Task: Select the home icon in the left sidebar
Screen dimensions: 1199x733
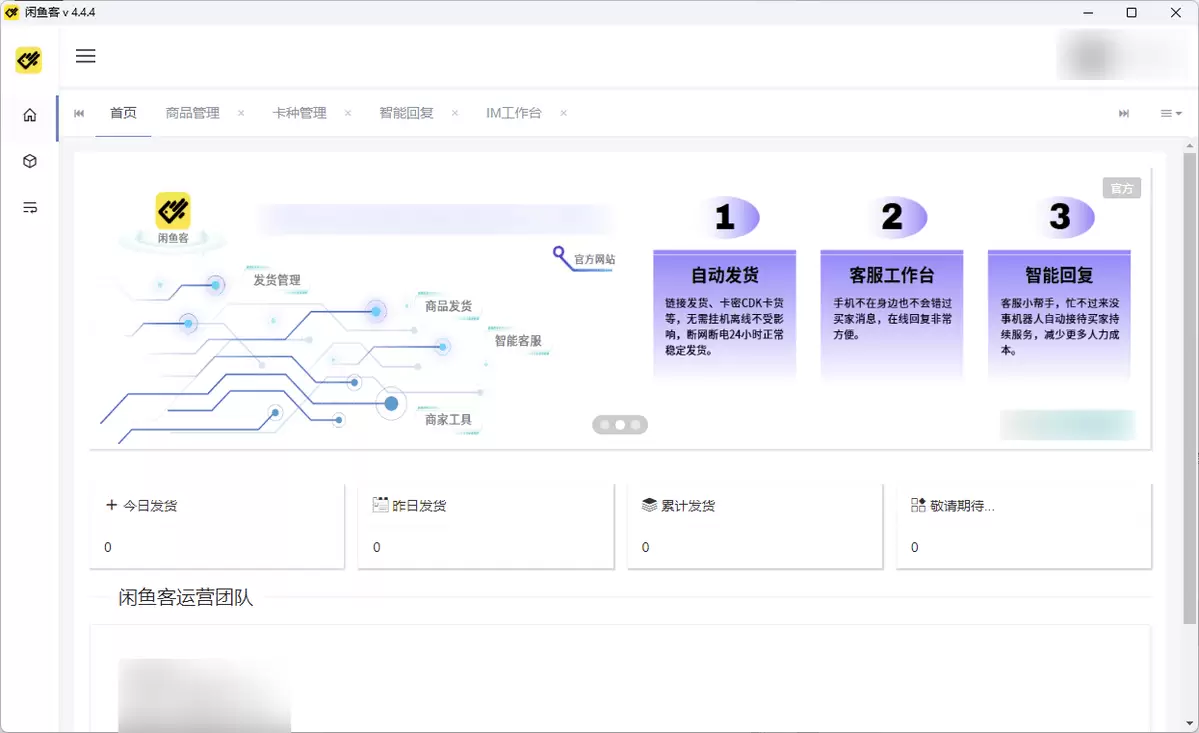Action: [29, 115]
